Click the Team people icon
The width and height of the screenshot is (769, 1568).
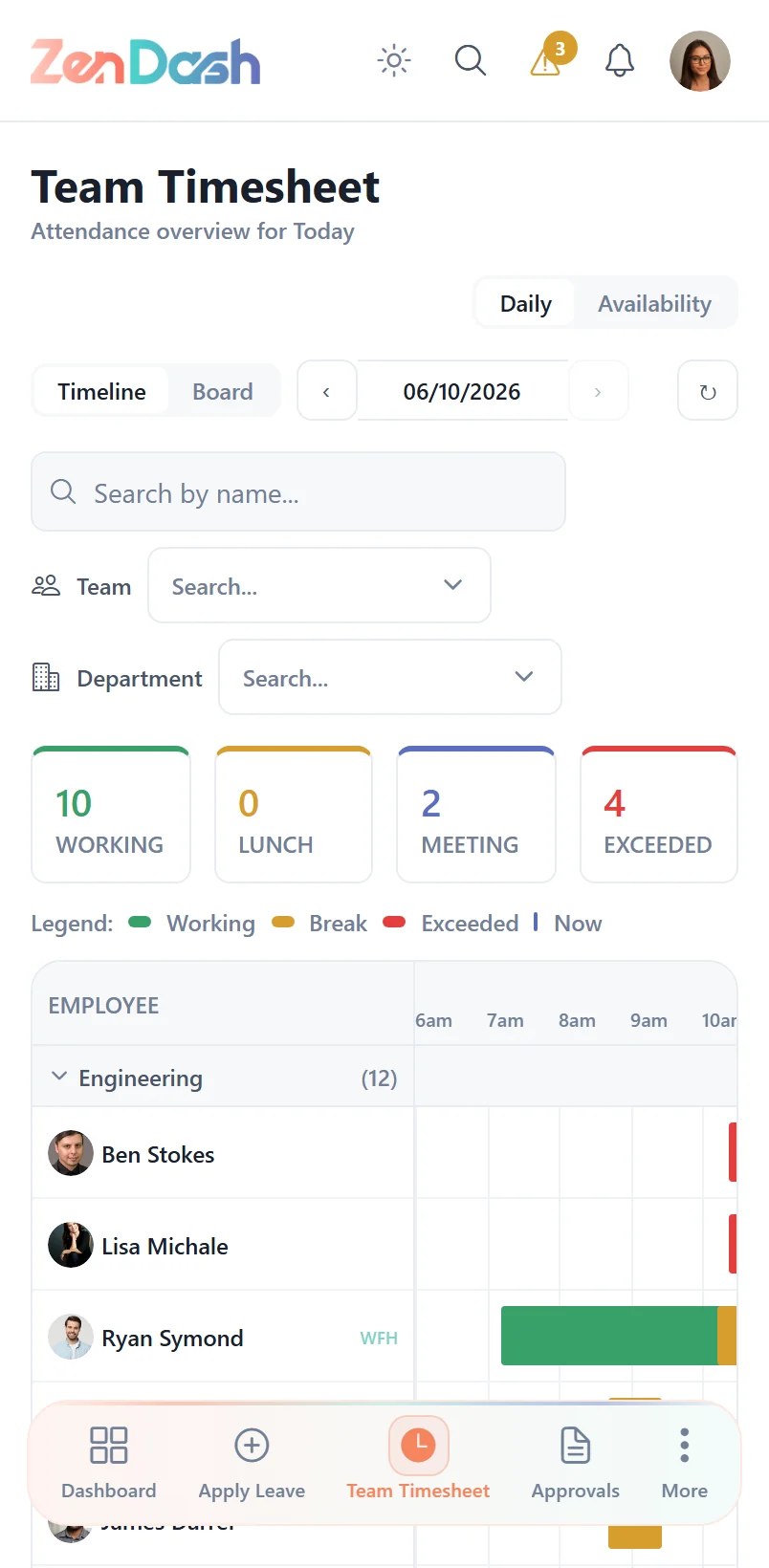(x=46, y=585)
